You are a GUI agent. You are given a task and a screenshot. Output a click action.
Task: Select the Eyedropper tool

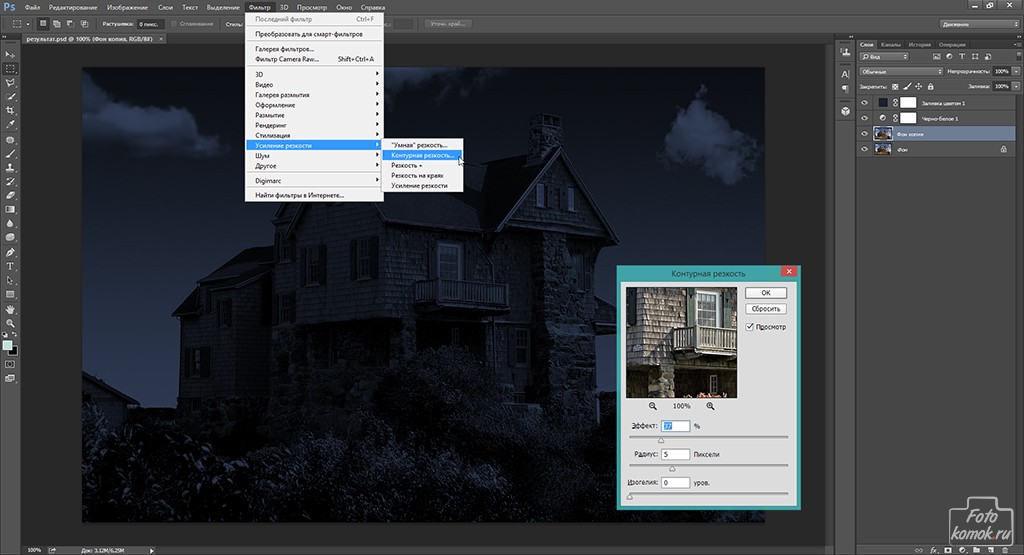10,124
